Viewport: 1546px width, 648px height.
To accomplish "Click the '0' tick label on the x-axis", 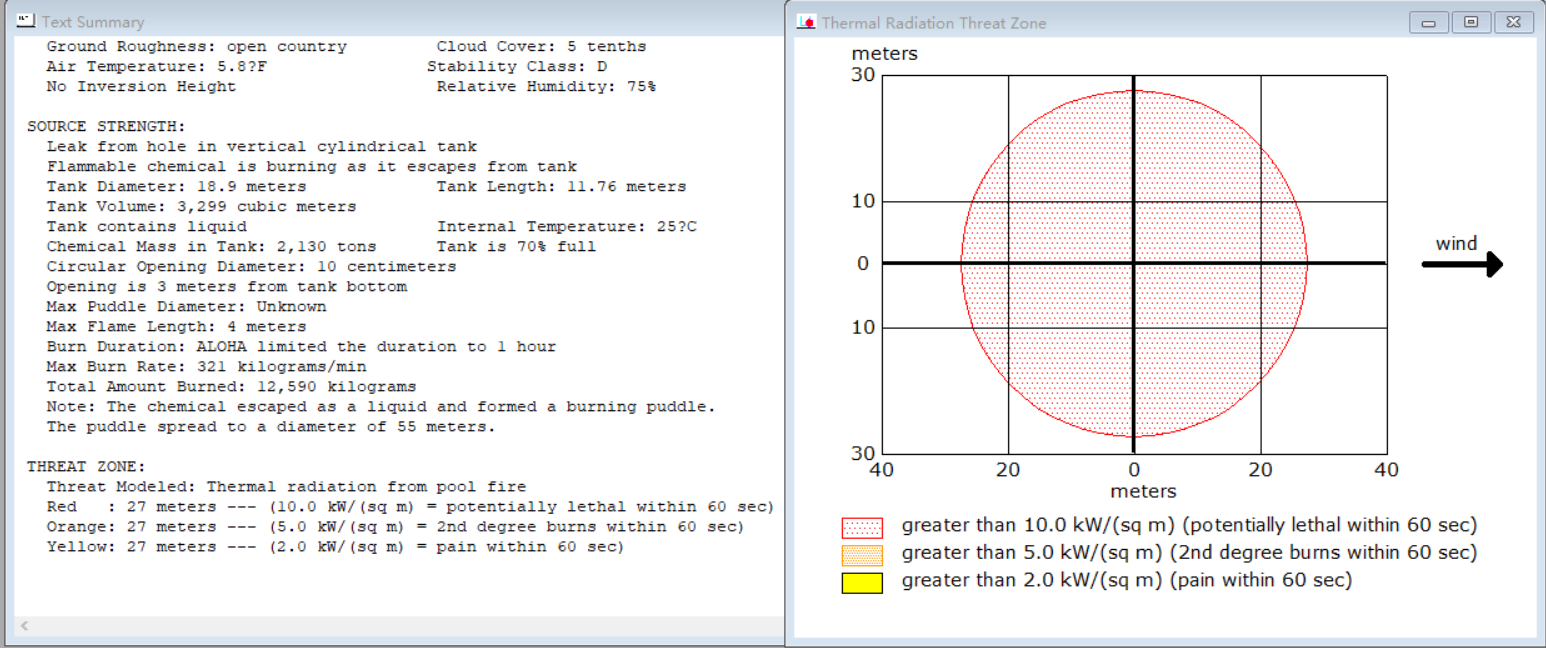I will [1134, 469].
